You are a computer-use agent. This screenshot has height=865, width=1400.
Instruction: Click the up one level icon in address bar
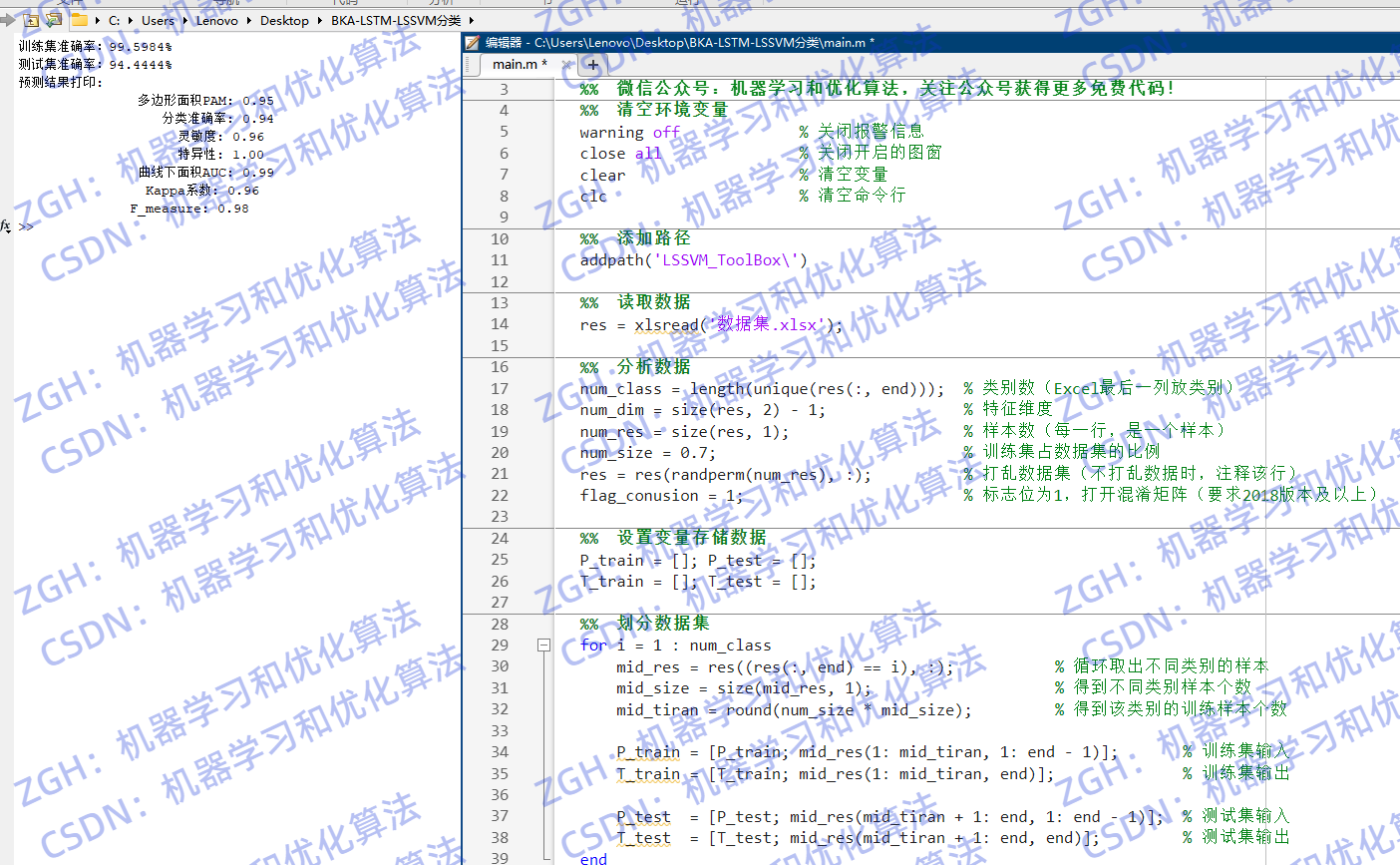pos(31,20)
